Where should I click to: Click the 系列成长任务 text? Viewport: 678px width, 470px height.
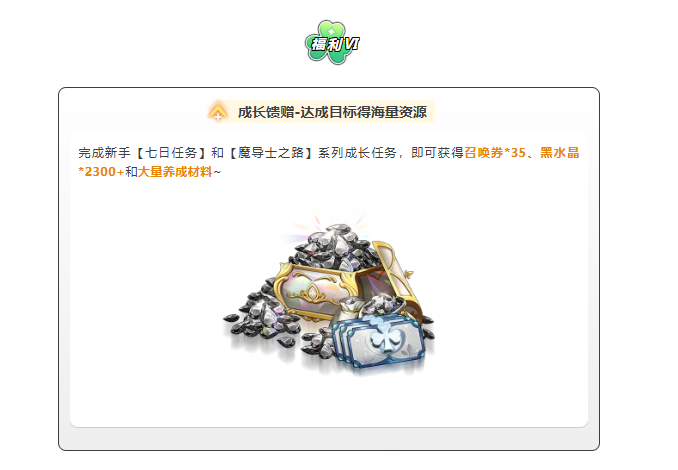(357, 153)
